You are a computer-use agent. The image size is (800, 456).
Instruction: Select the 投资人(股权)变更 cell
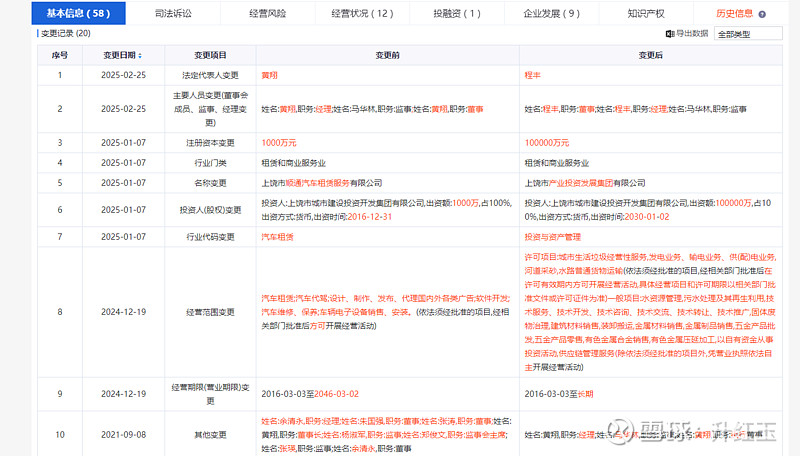click(210, 210)
